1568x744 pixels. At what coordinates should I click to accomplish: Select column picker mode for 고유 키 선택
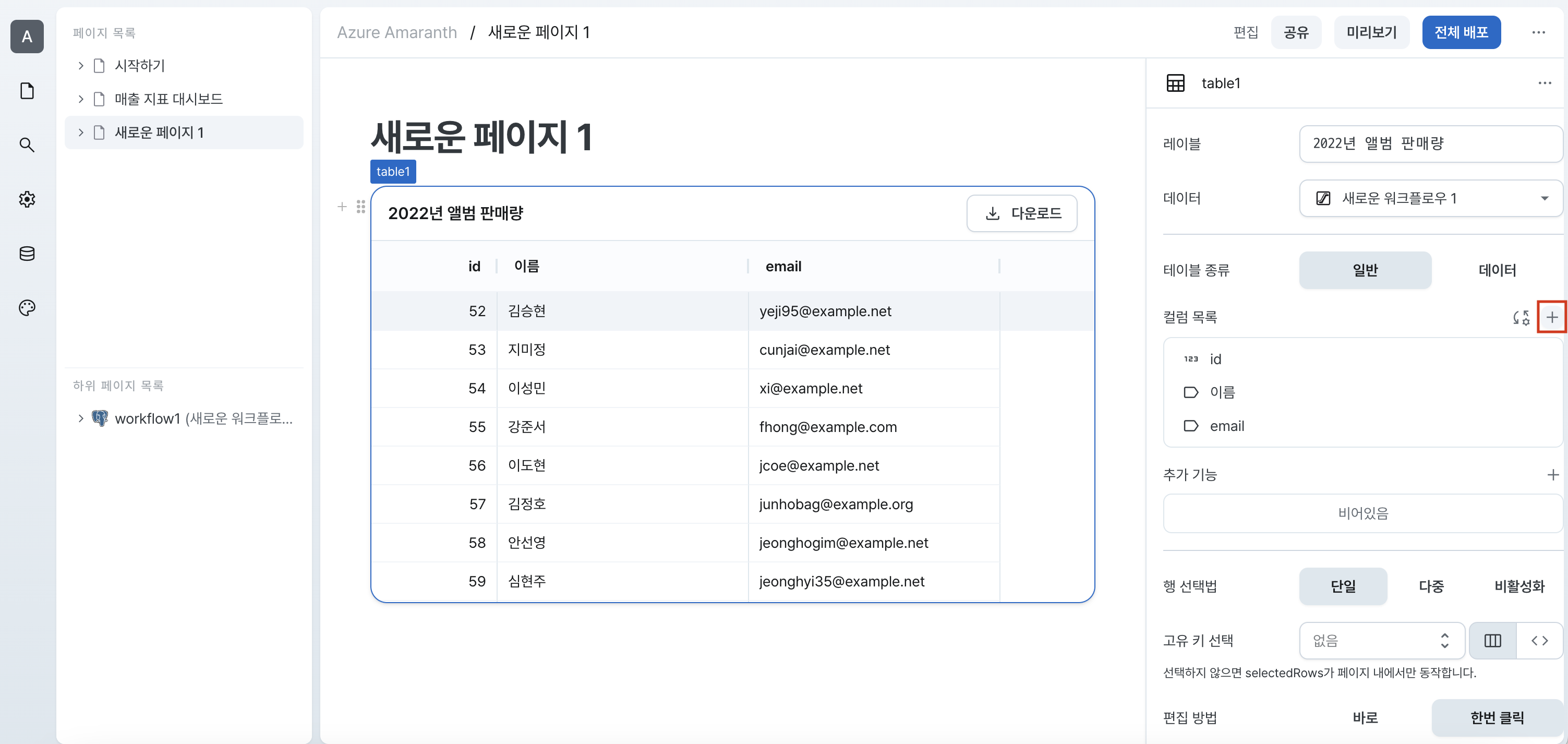tap(1492, 641)
